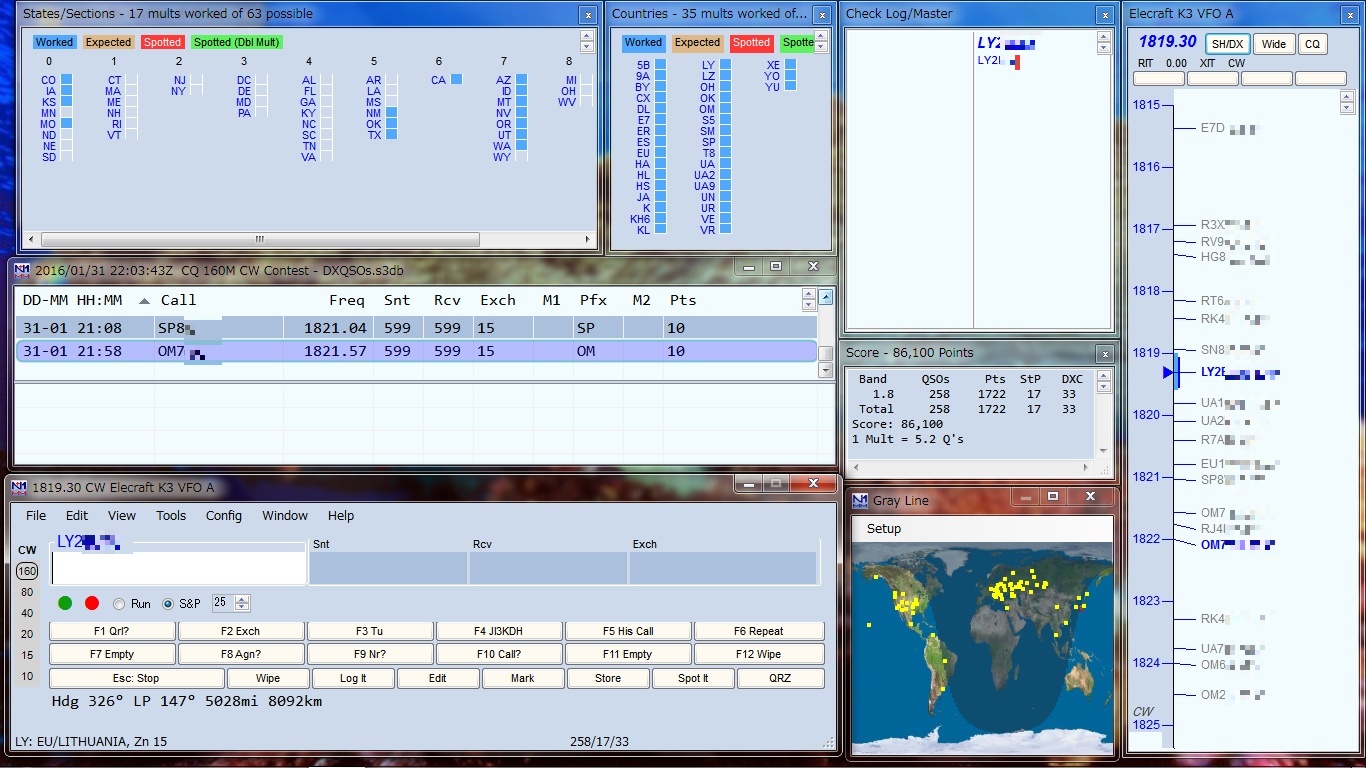Click the Gray Line window title icon

coord(860,500)
